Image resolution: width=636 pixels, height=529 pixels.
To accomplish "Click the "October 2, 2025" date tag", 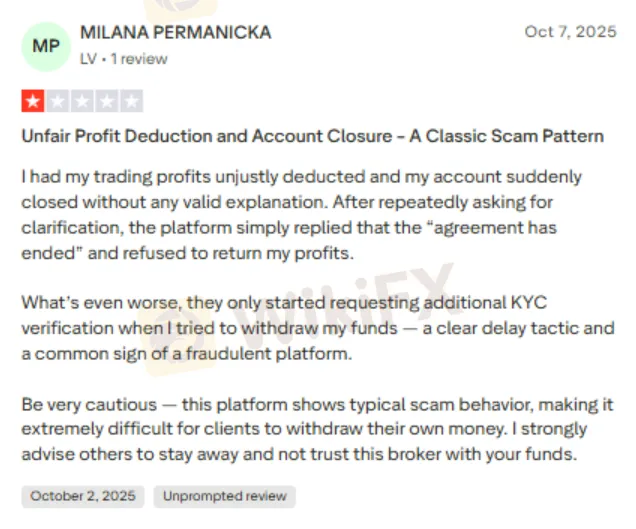I will (x=82, y=496).
